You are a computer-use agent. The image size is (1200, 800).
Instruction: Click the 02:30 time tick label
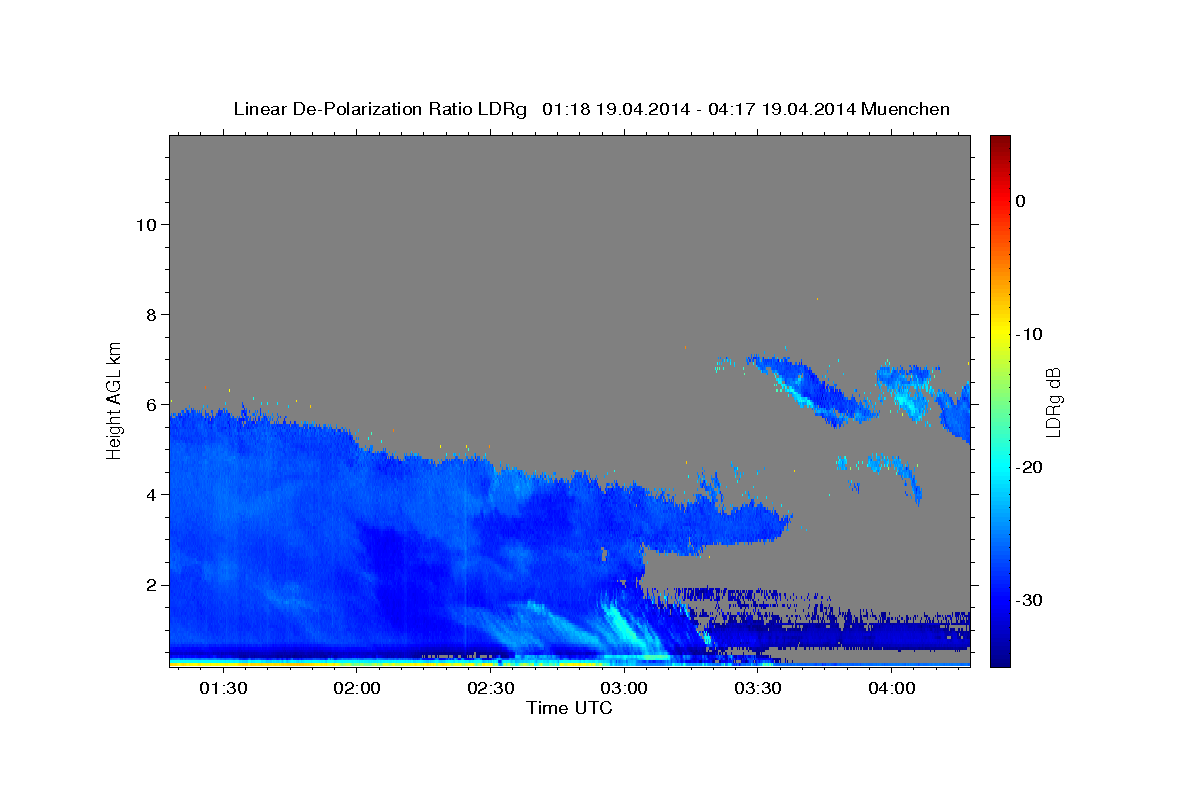(490, 688)
